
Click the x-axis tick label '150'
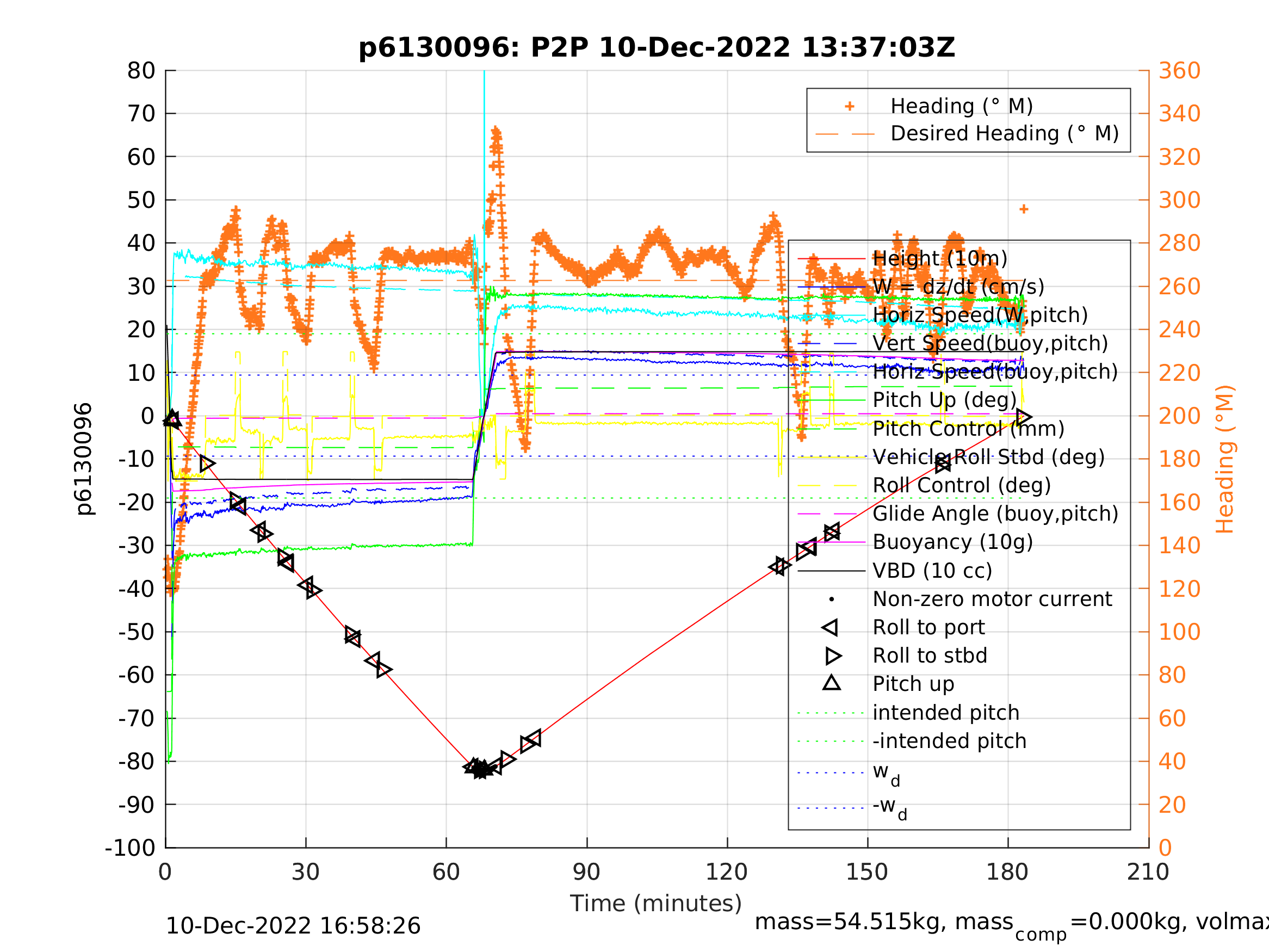[x=867, y=871]
